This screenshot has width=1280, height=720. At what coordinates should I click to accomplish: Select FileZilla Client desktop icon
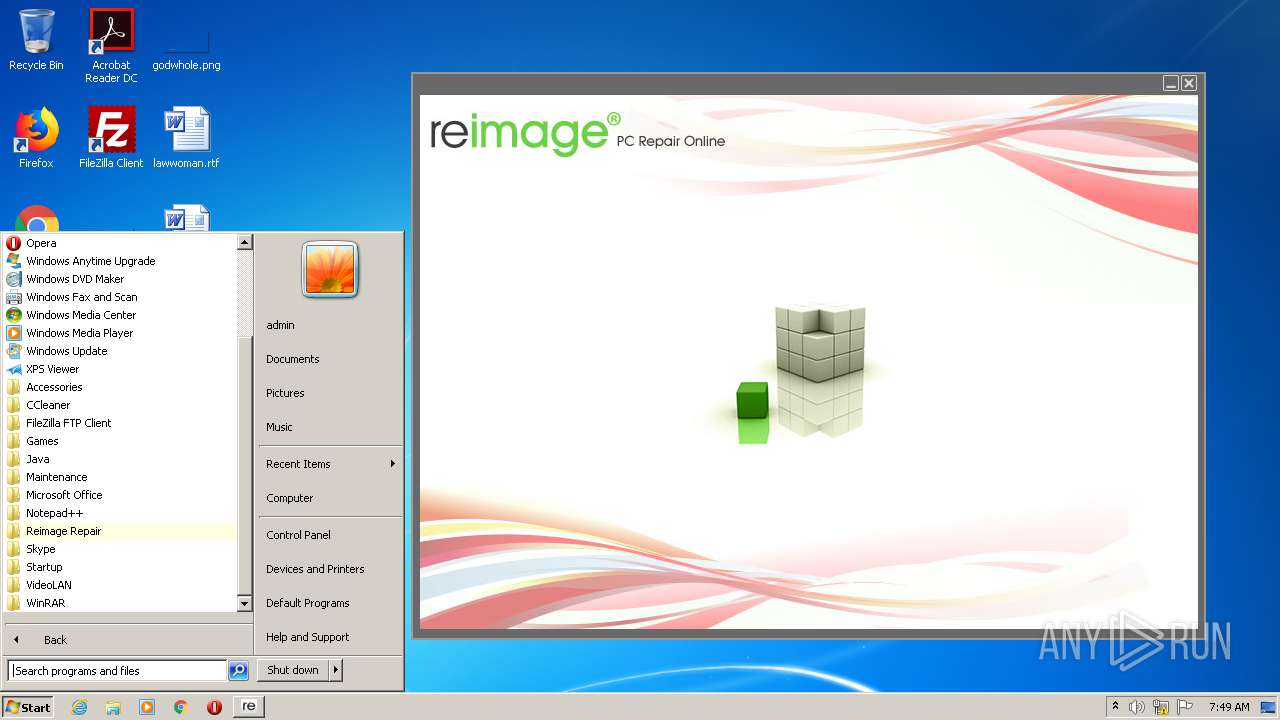pos(111,137)
